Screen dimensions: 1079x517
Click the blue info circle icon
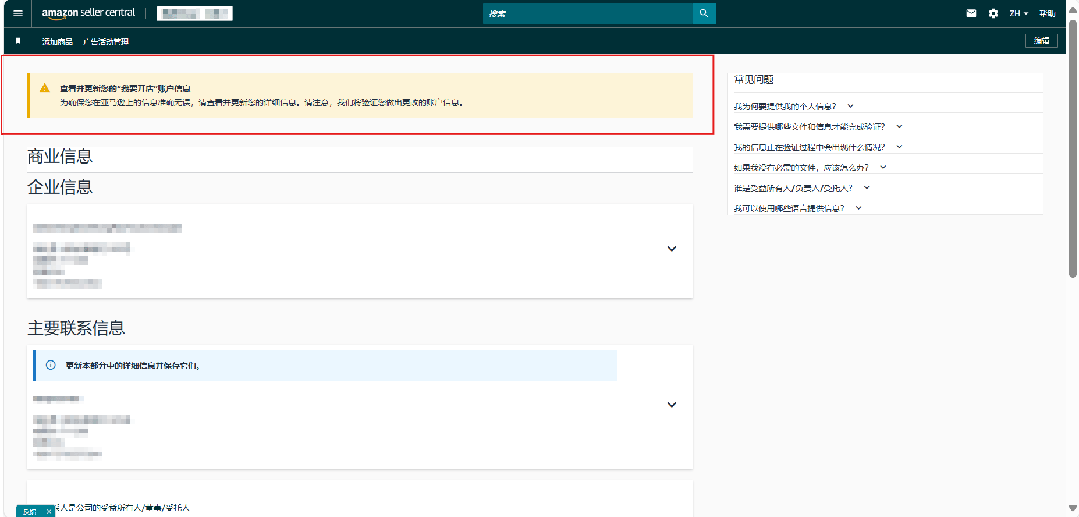pyautogui.click(x=50, y=365)
